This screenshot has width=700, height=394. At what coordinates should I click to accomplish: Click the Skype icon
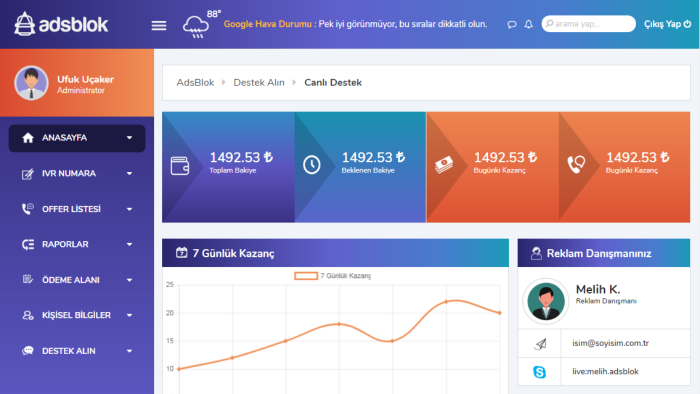tap(539, 372)
